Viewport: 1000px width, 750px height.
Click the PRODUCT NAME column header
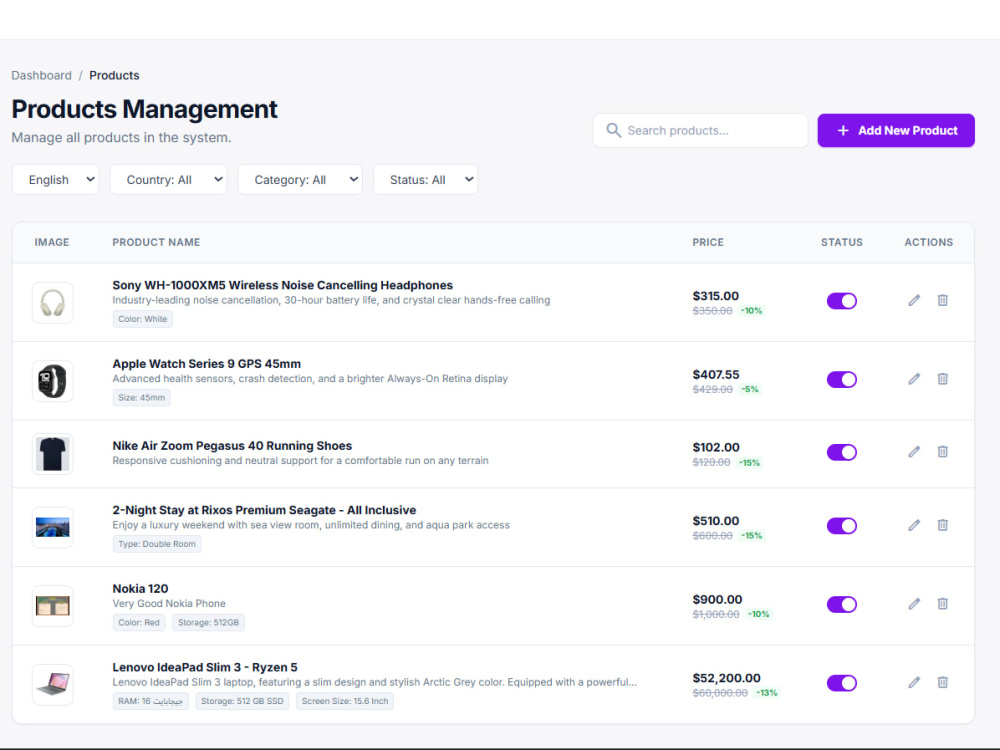click(156, 242)
